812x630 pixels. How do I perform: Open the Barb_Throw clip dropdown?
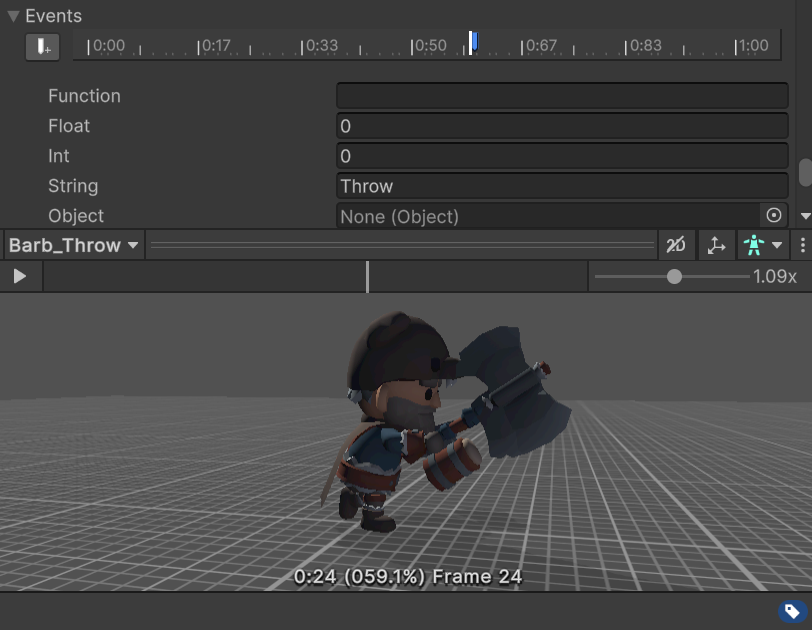tap(74, 245)
